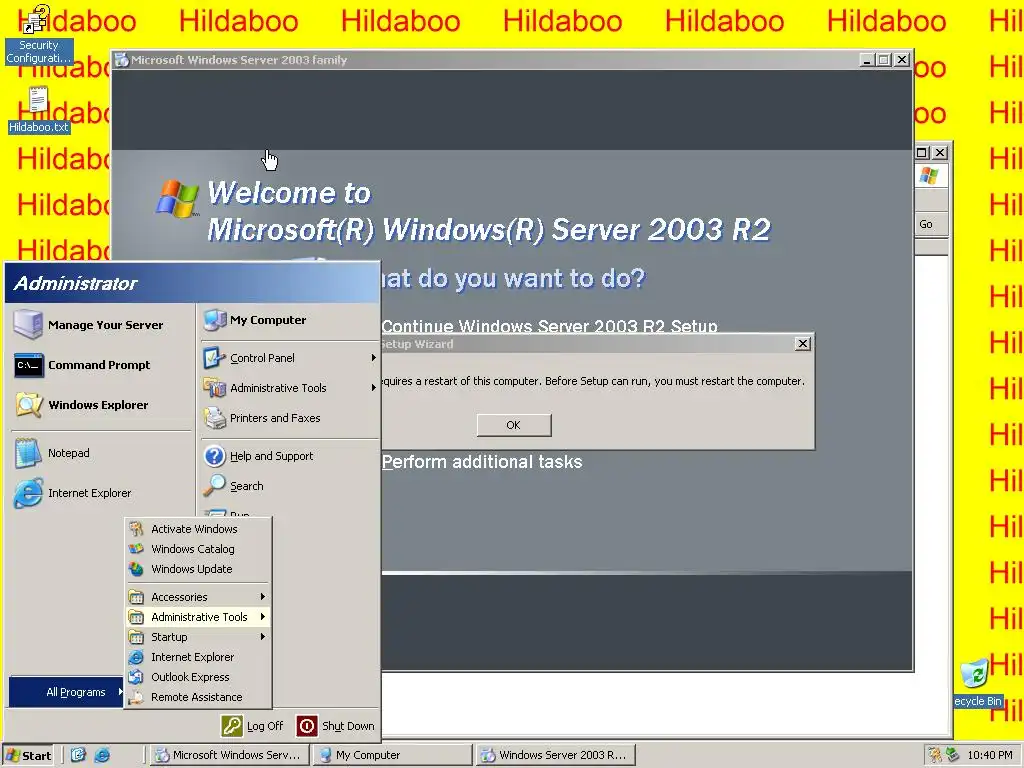1024x768 pixels.
Task: Click Show Desktop quick launch icon
Action: tap(78, 755)
